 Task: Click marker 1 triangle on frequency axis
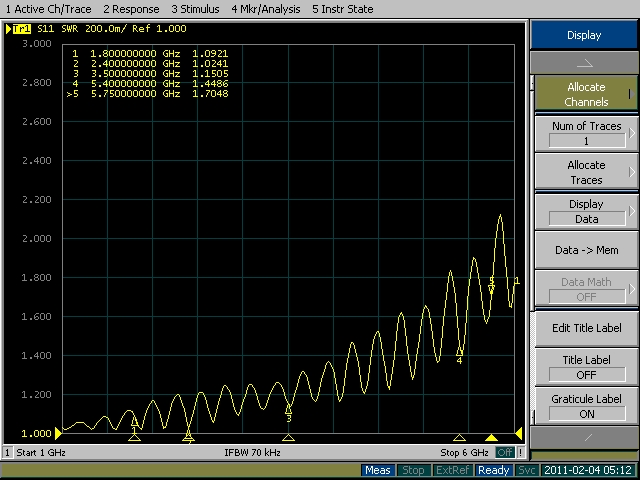click(134, 438)
